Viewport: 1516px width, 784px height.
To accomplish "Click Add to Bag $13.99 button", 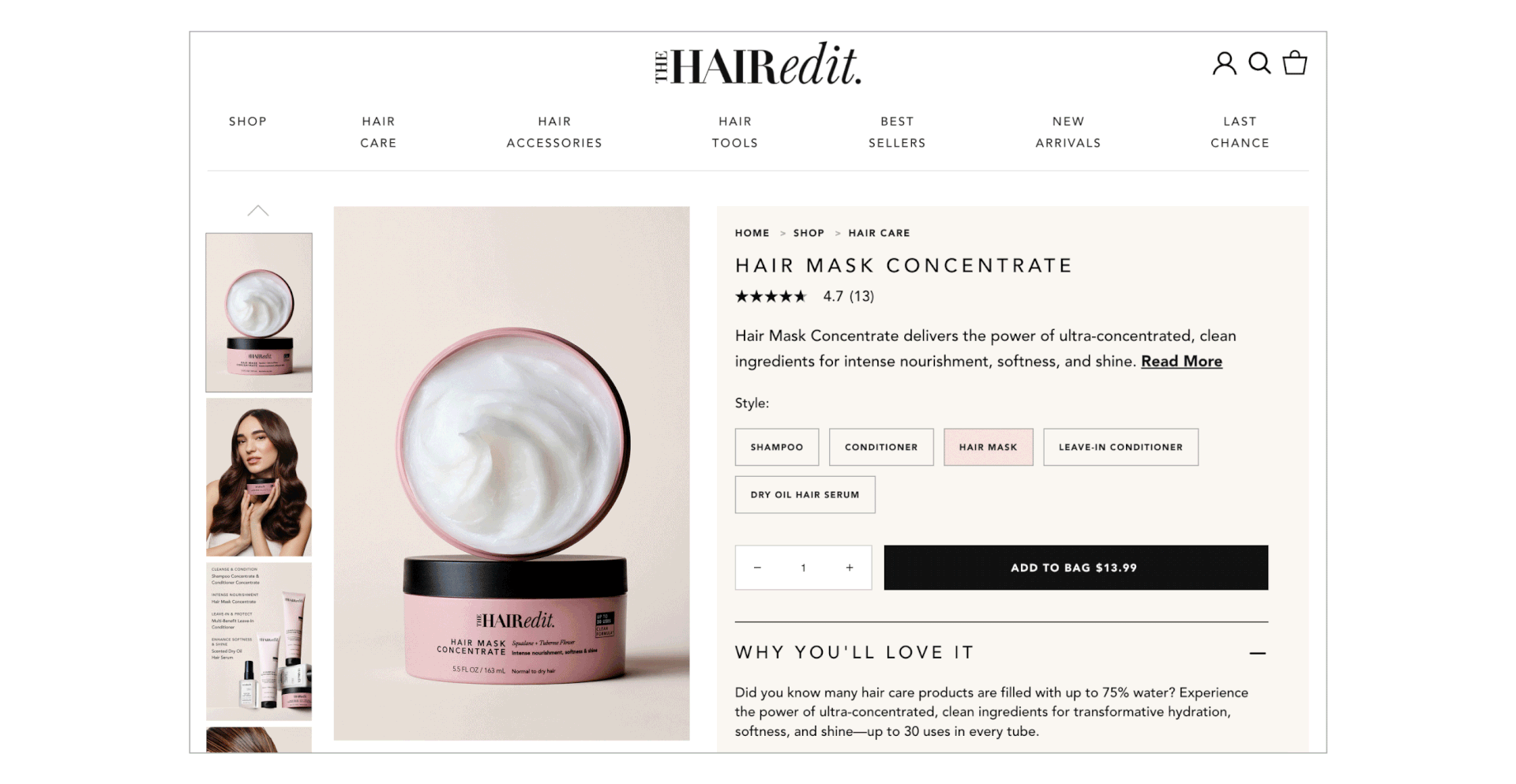I will 1075,568.
